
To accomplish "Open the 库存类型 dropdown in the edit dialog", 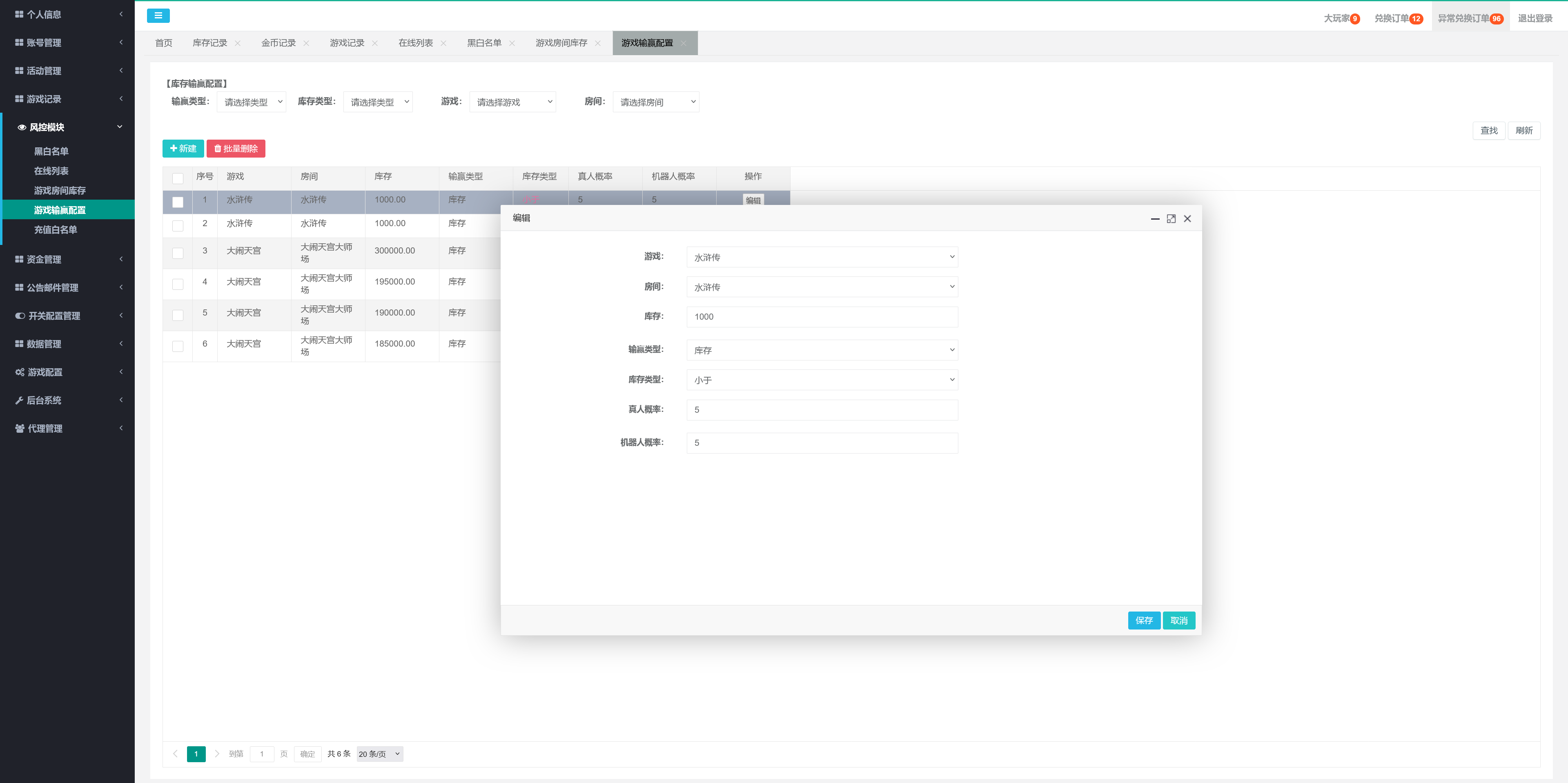I will point(822,380).
